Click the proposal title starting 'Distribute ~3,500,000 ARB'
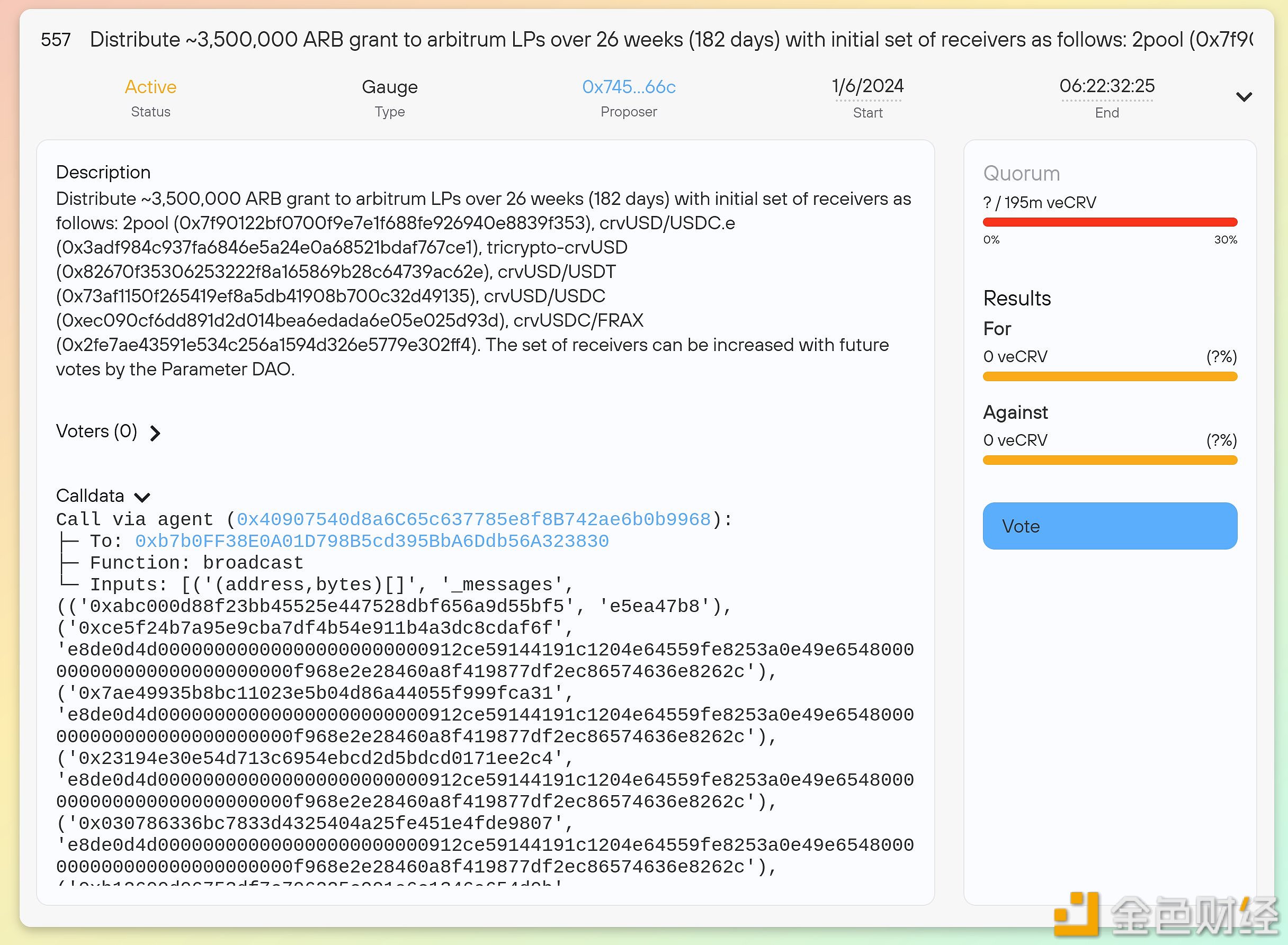Viewport: 1288px width, 945px height. (671, 40)
